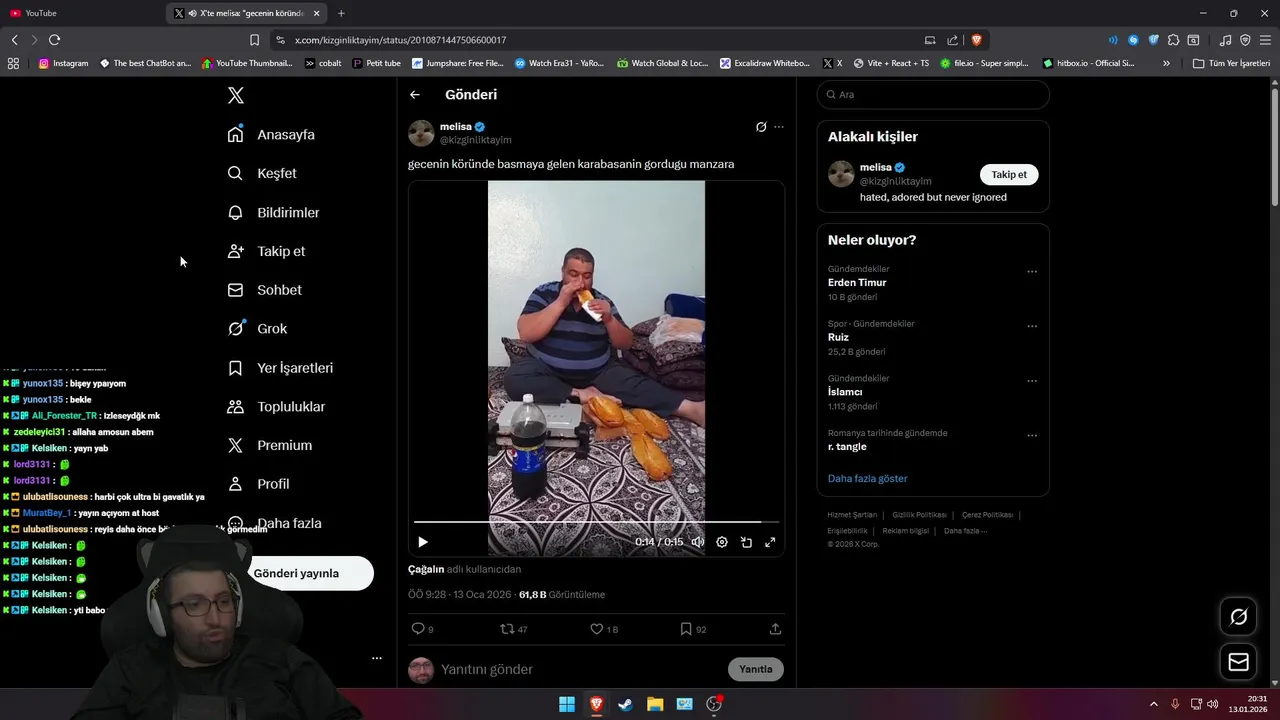Open cobalt bookmark
The image size is (1280, 720).
(x=323, y=63)
